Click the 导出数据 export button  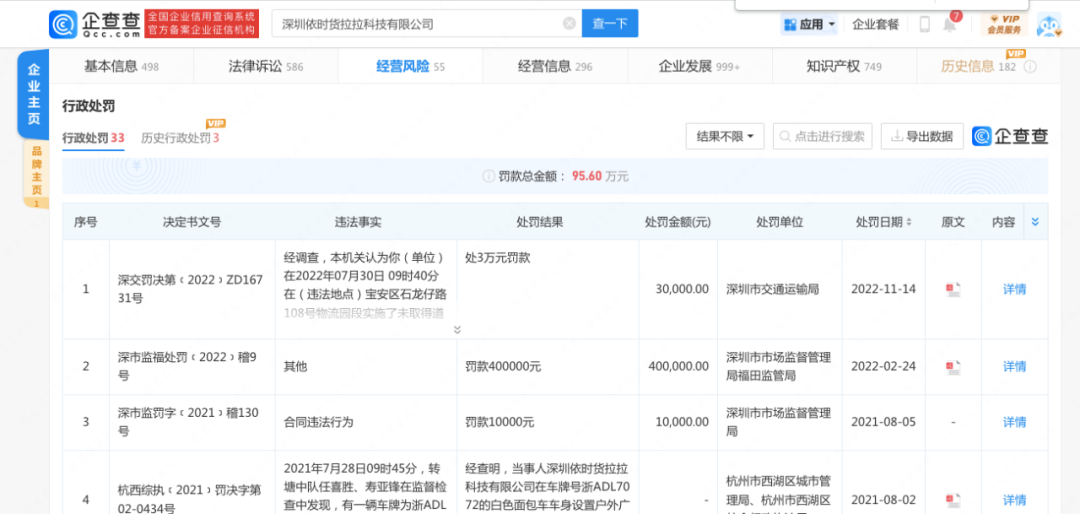(x=922, y=136)
